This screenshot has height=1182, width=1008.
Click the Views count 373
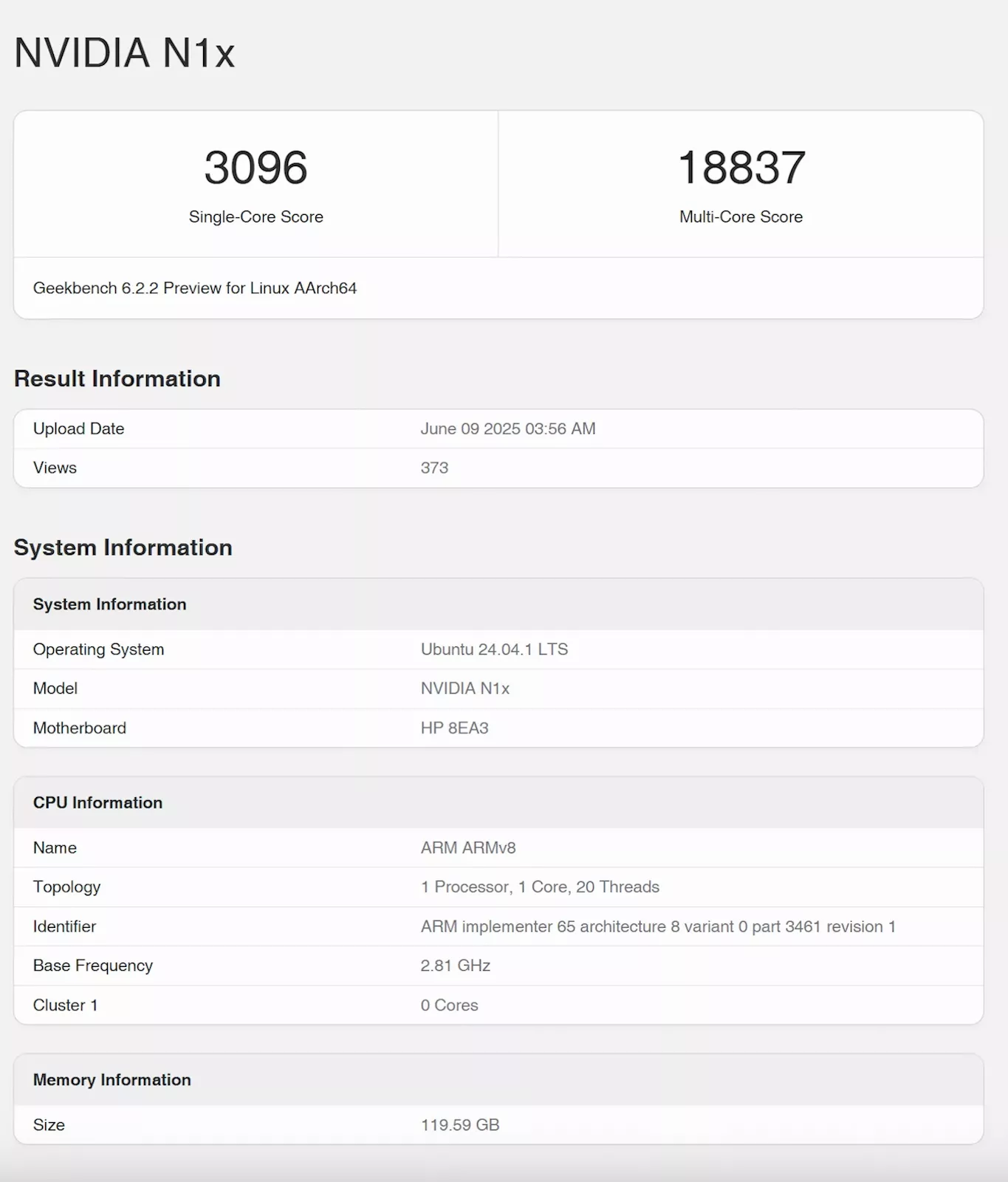[434, 468]
